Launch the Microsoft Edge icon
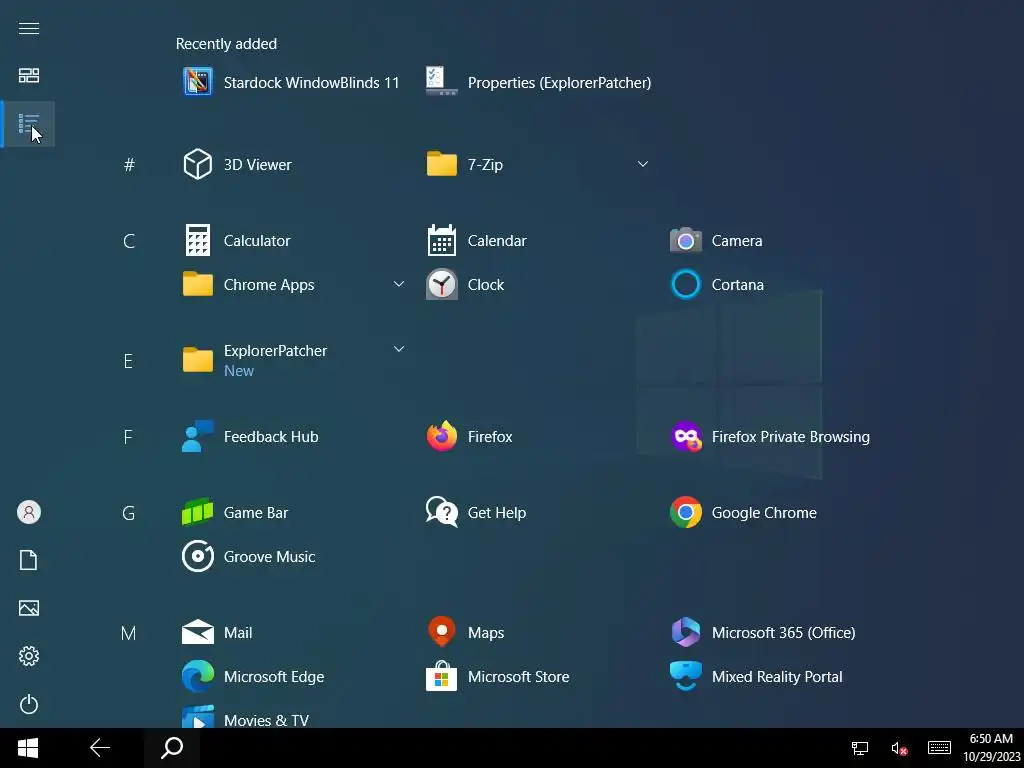The height and width of the screenshot is (768, 1024). click(x=197, y=677)
